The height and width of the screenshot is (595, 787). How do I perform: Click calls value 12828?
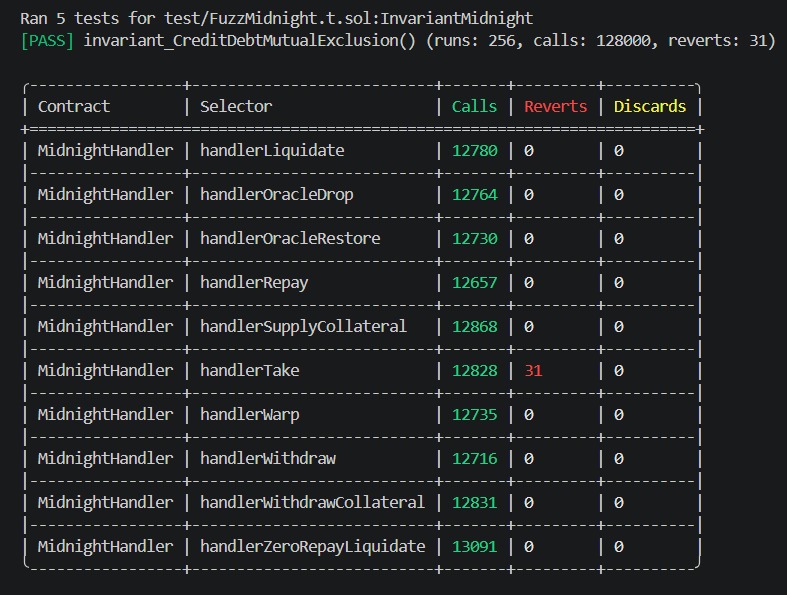474,371
